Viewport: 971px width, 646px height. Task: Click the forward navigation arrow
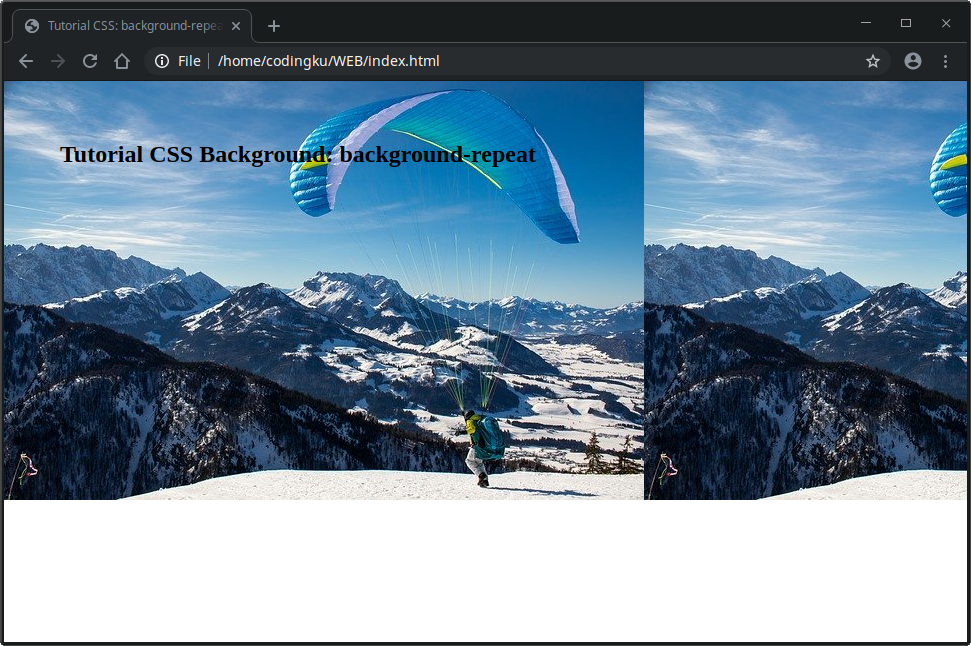coord(58,61)
